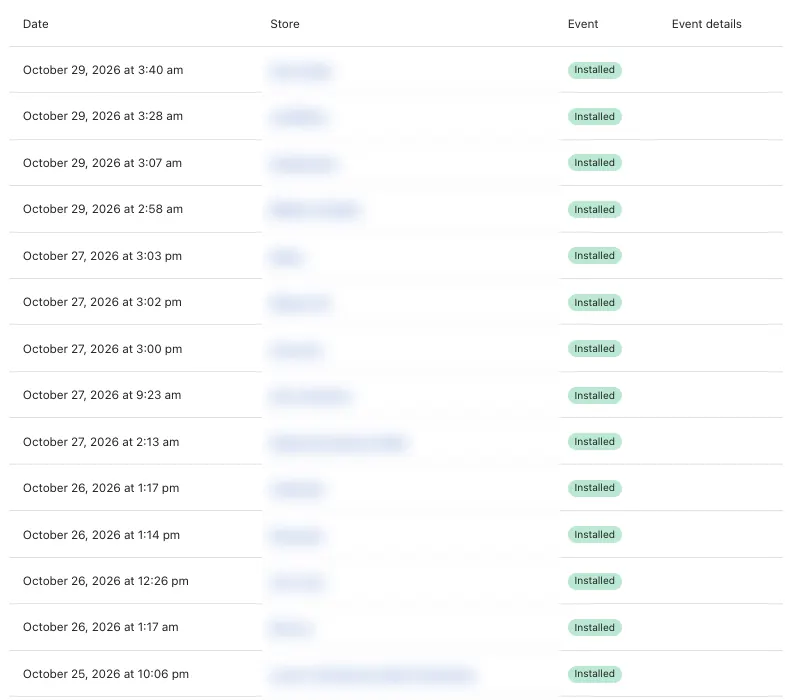
Task: Click Installed badge for 1:14 pm row
Action: [594, 535]
